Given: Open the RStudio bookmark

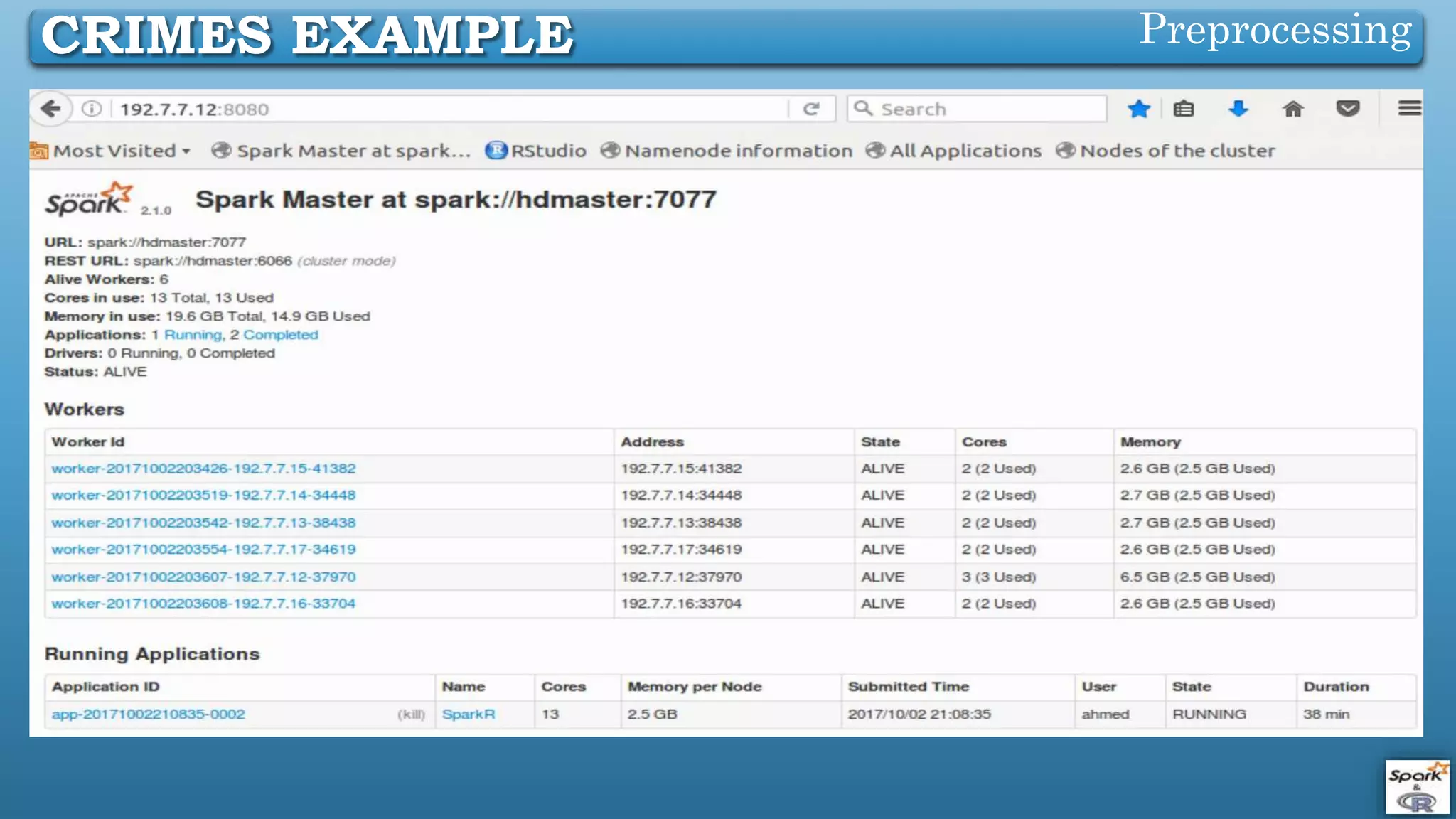Looking at the screenshot, I should coord(536,151).
